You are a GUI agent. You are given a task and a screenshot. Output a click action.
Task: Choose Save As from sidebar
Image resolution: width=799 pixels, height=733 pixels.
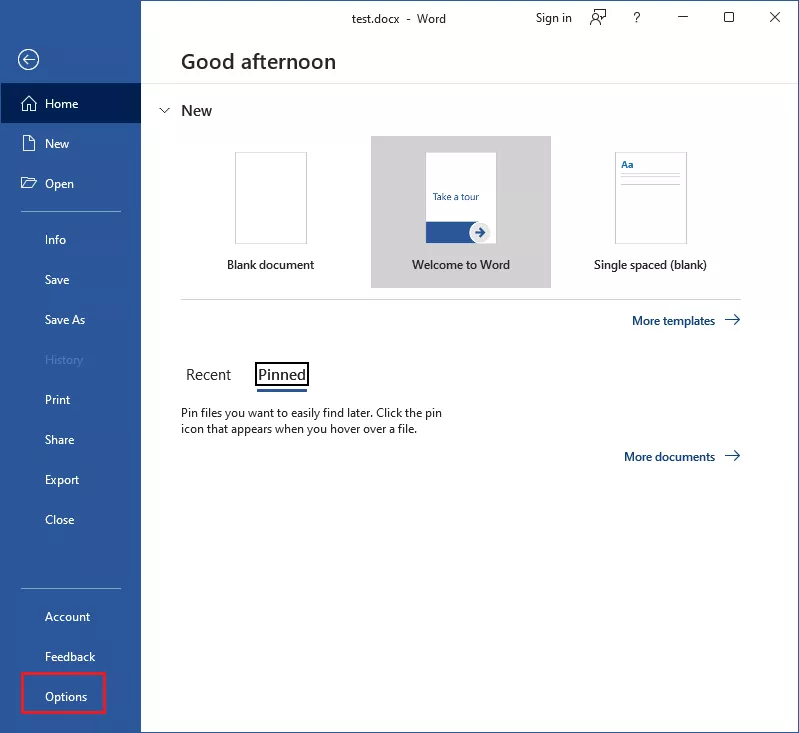coord(65,320)
